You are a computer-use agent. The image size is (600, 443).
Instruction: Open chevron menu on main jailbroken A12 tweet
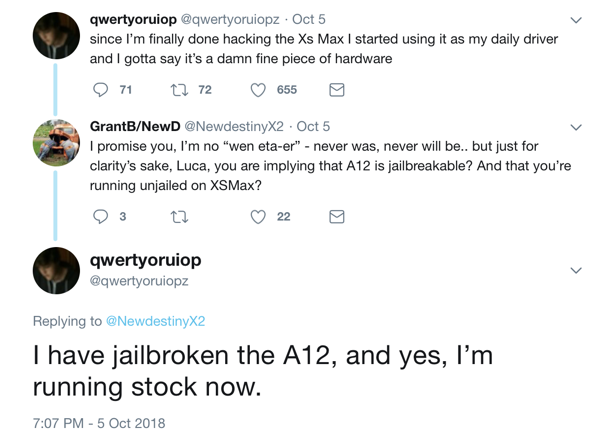click(x=576, y=270)
